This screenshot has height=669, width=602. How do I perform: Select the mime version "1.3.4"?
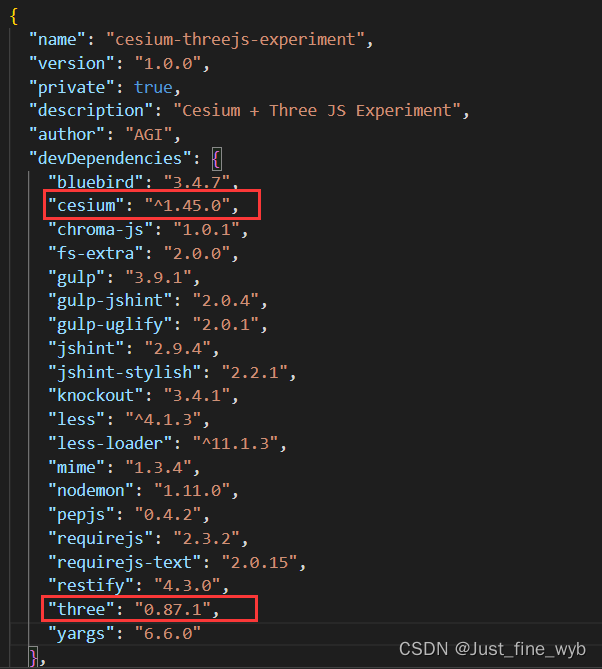pyautogui.click(x=158, y=468)
